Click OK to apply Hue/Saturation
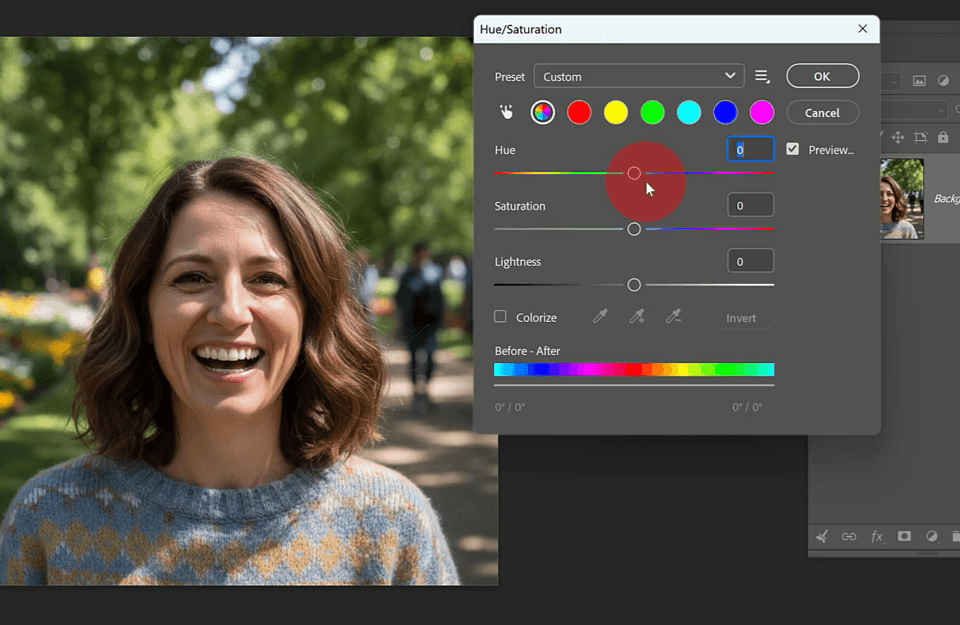Image resolution: width=960 pixels, height=625 pixels. pyautogui.click(x=822, y=76)
